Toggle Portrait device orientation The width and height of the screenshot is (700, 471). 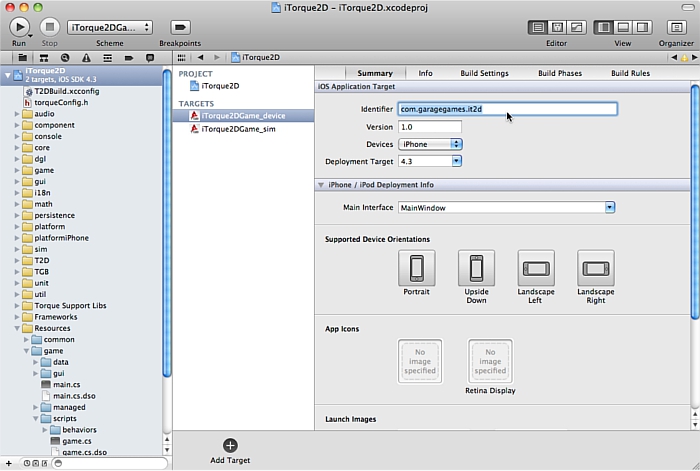416,269
